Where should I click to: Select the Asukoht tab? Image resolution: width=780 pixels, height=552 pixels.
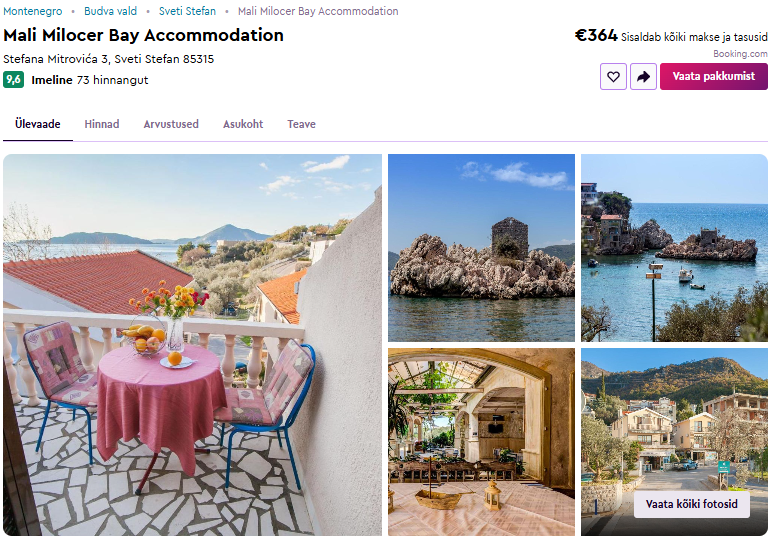click(243, 124)
